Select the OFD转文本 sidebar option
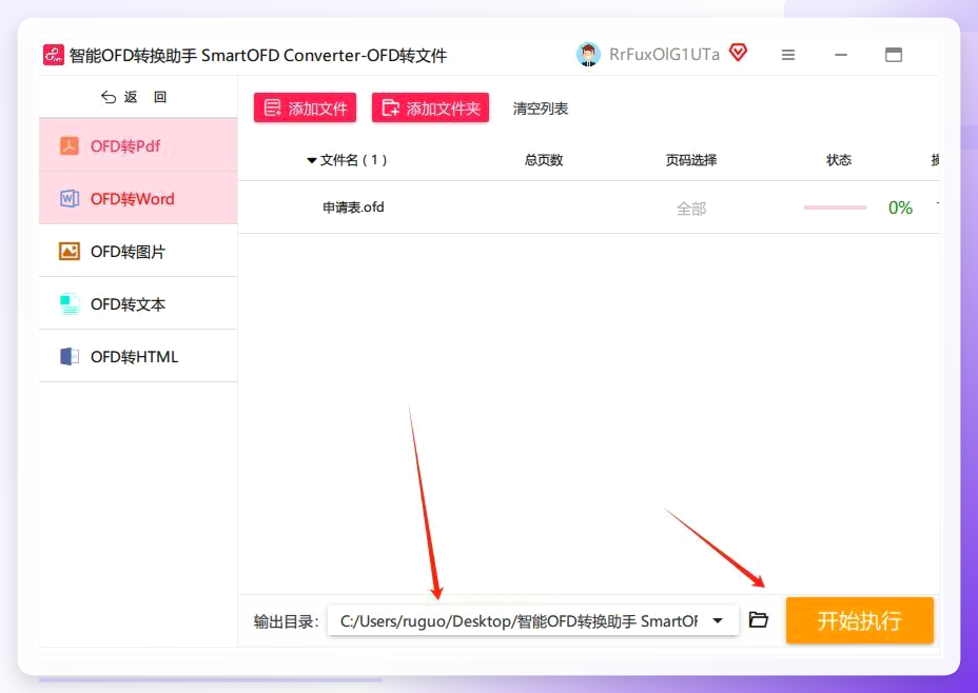Viewport: 978px width, 693px height. click(138, 304)
